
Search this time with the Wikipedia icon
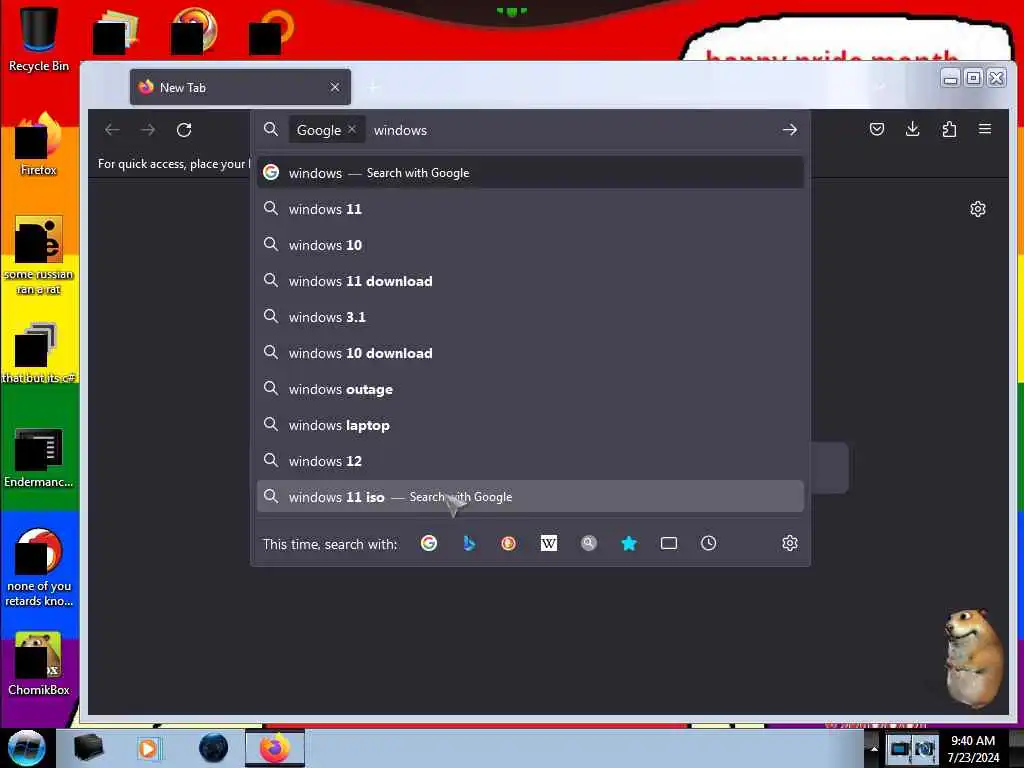click(x=549, y=543)
